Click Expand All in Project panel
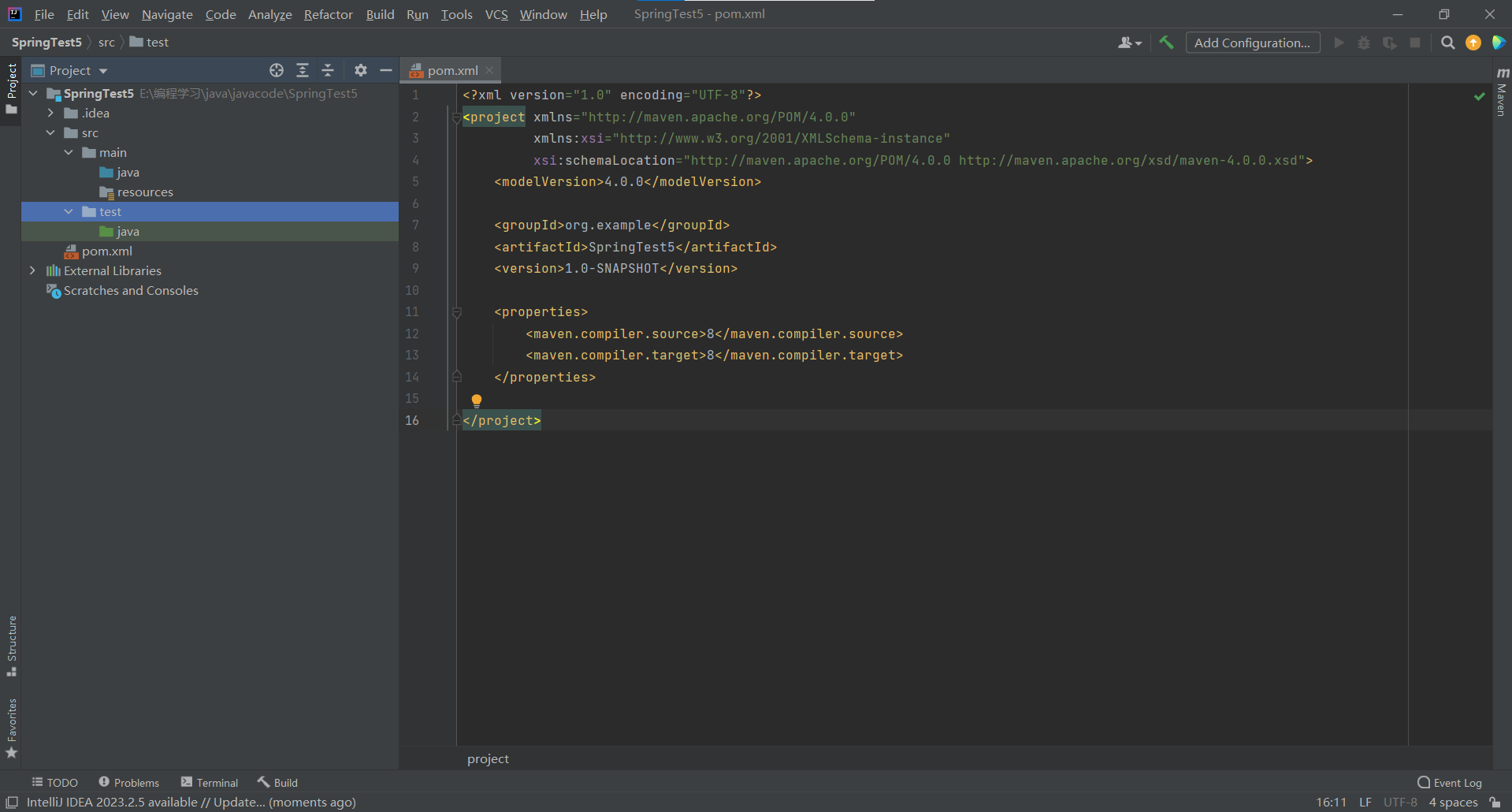 303,70
